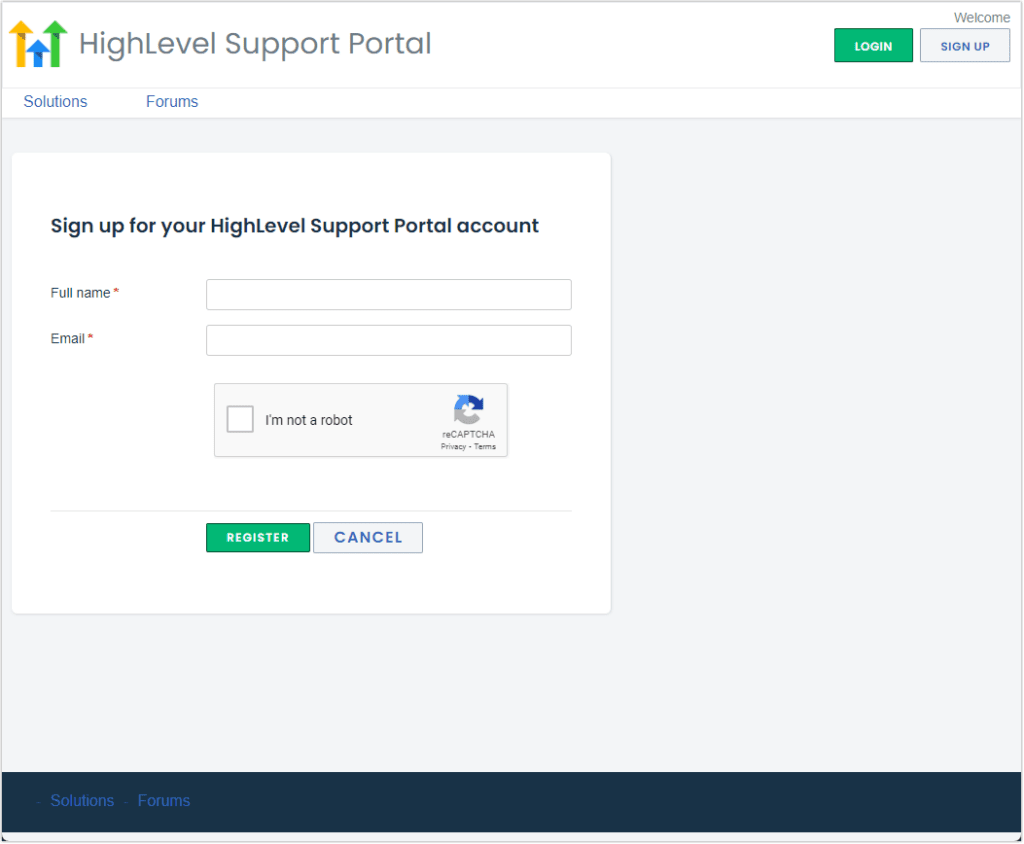Viewport: 1024px width, 844px height.
Task: Click the sign up account heading
Action: click(295, 226)
